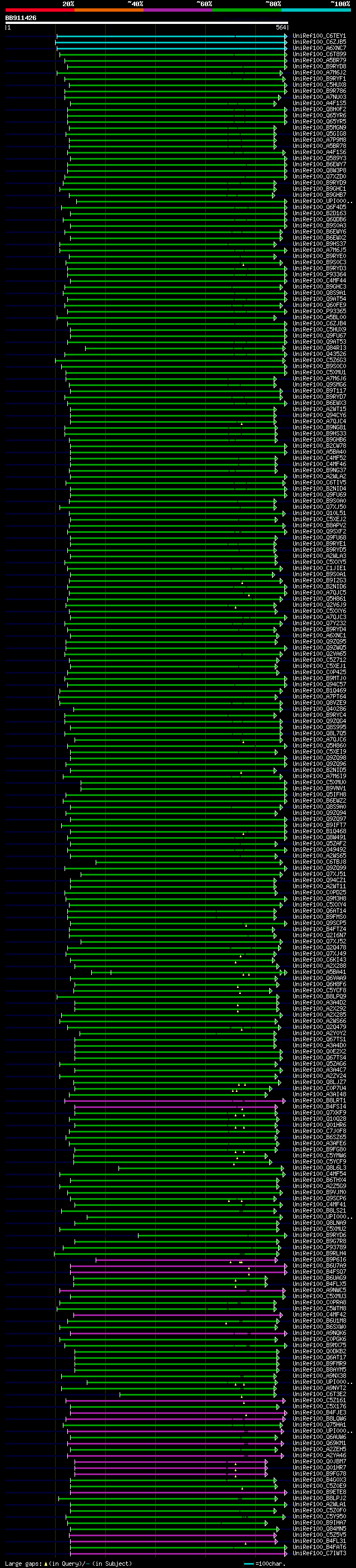Viewport: 356px width, 1568px height.
Task: Click the red 20% identity legend segment
Action: pyautogui.click(x=39, y=10)
